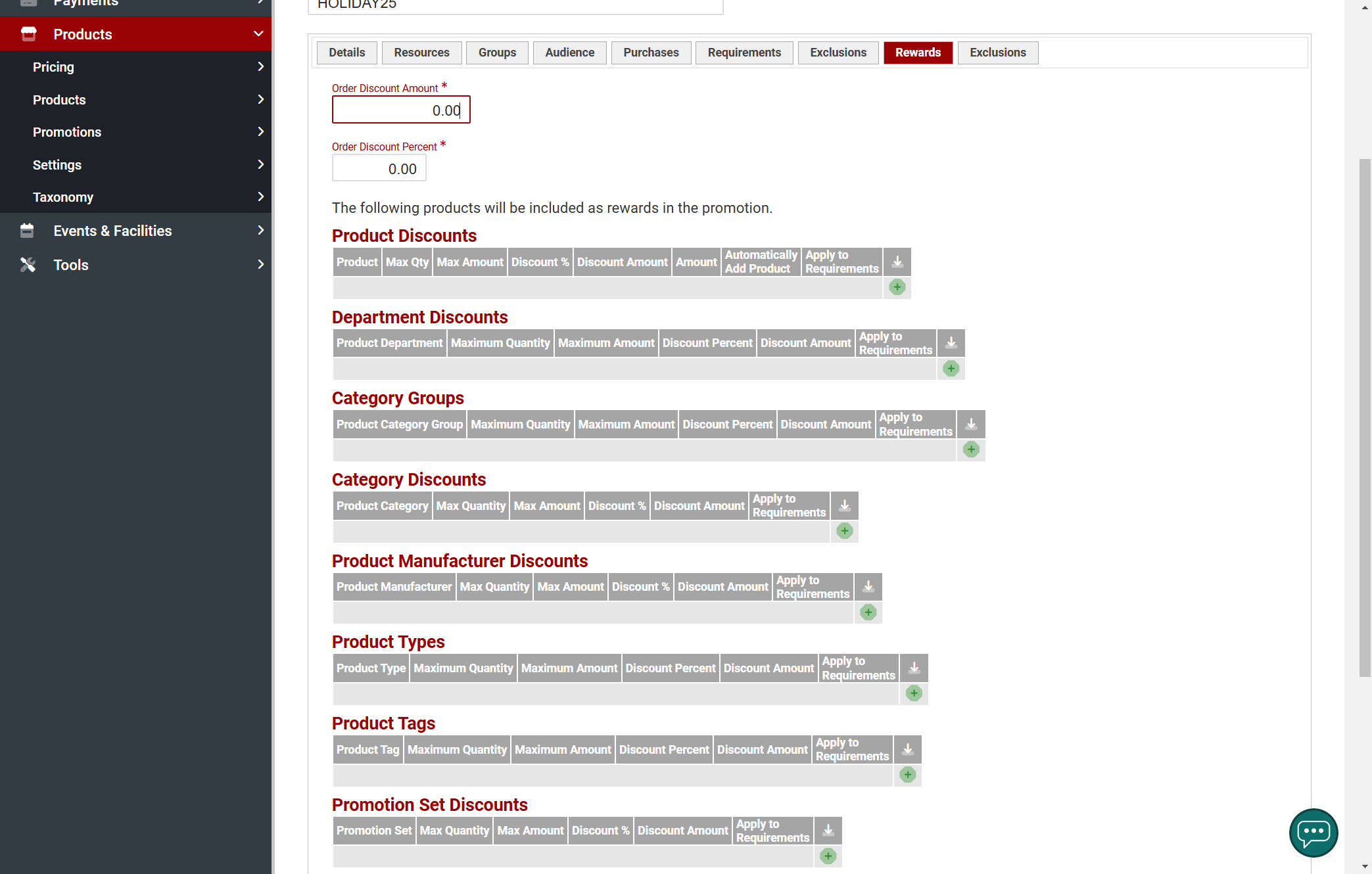Image resolution: width=1372 pixels, height=874 pixels.
Task: Open the Groups tab
Action: 497,53
